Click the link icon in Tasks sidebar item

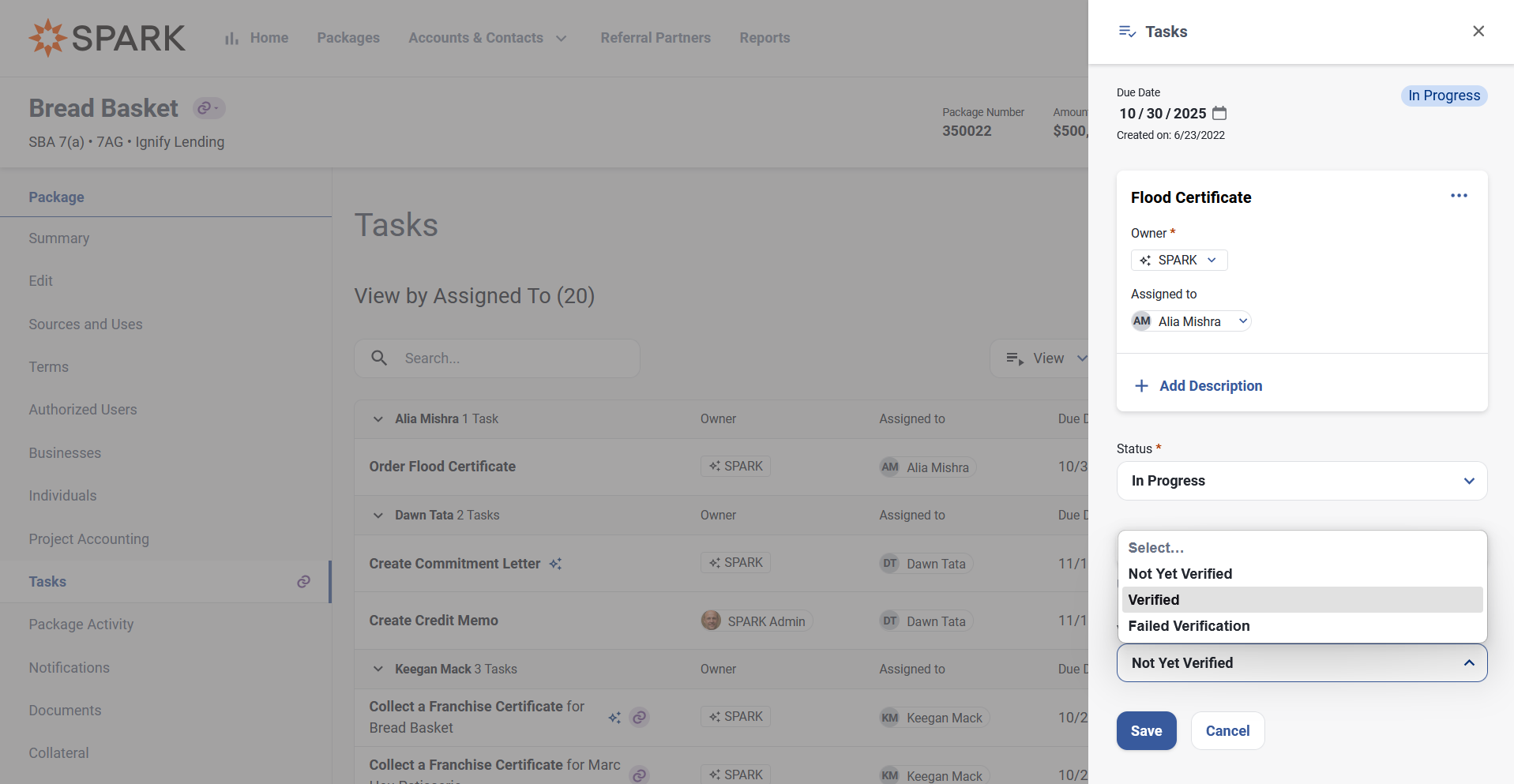[x=303, y=582]
